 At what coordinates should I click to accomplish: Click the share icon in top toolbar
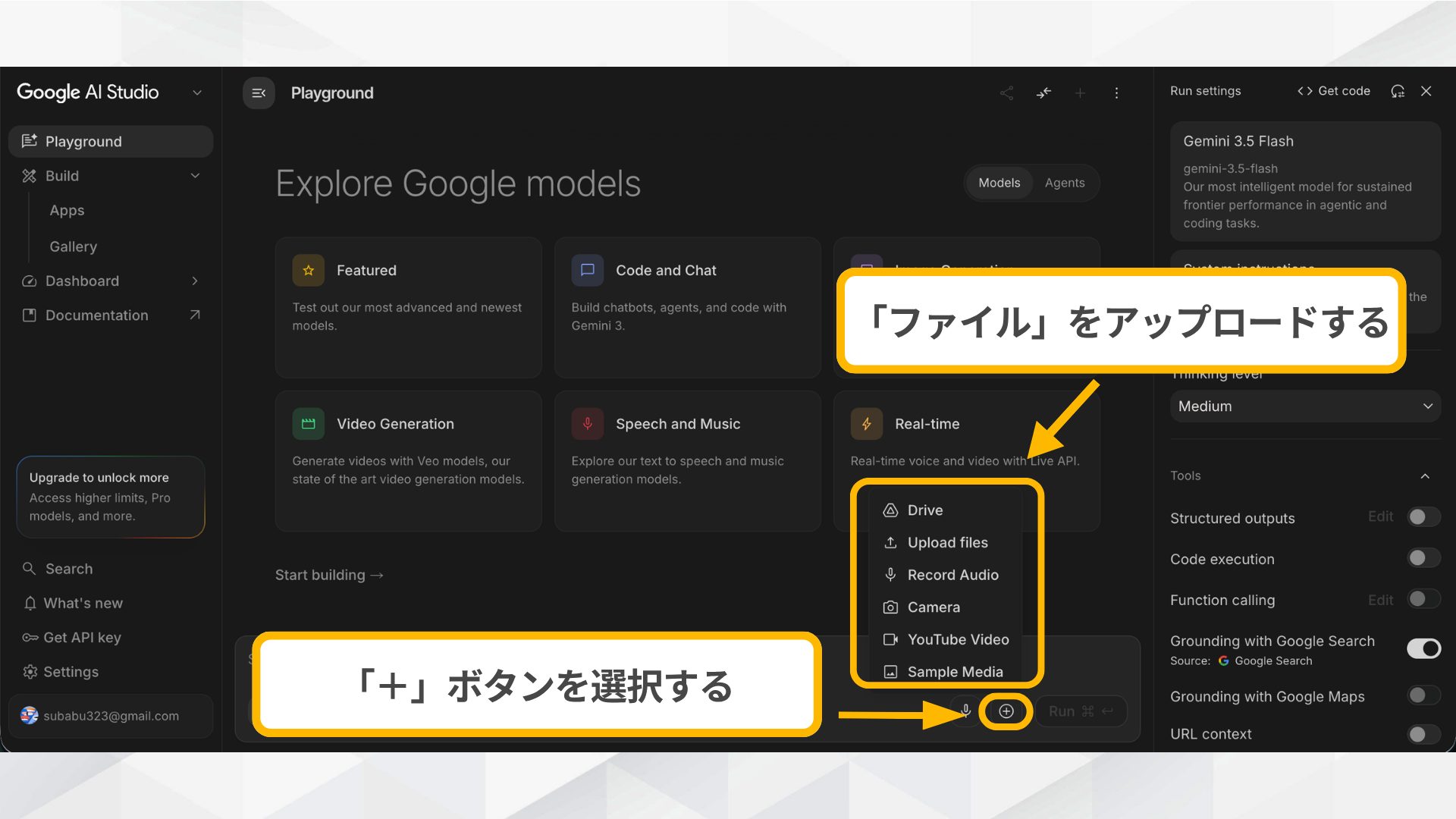tap(1006, 93)
